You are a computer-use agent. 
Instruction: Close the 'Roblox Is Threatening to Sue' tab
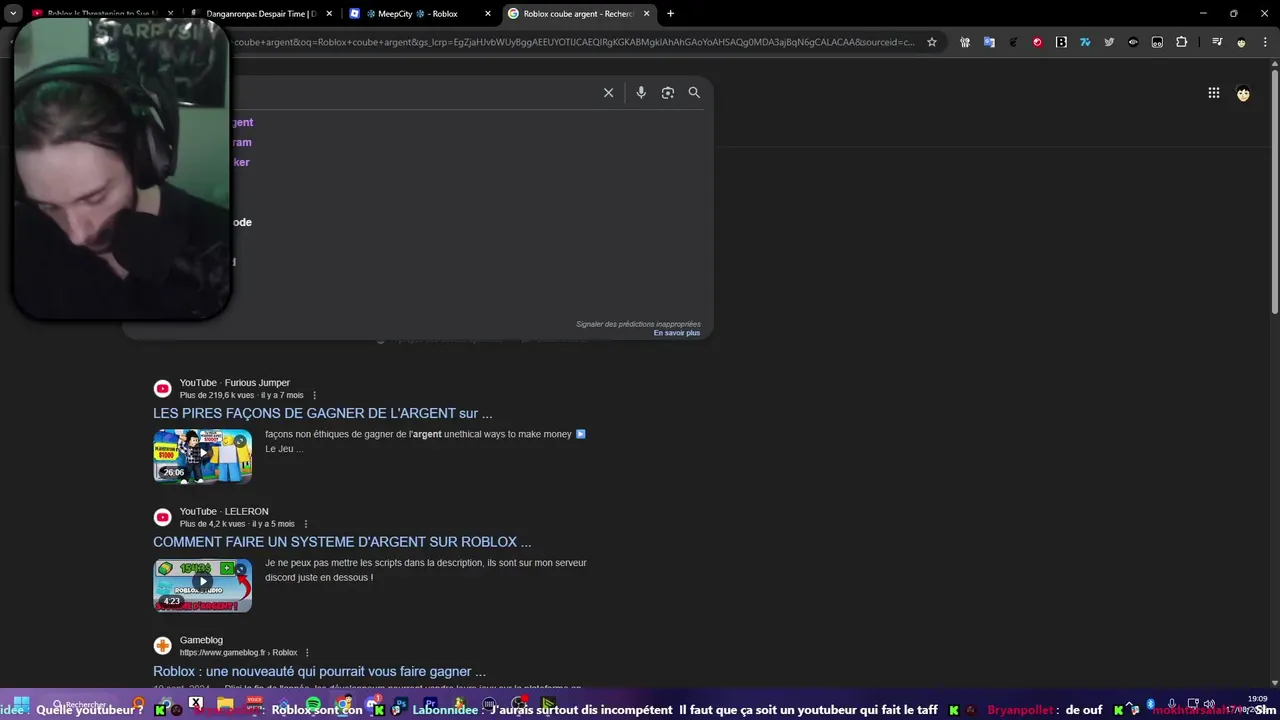click(170, 14)
